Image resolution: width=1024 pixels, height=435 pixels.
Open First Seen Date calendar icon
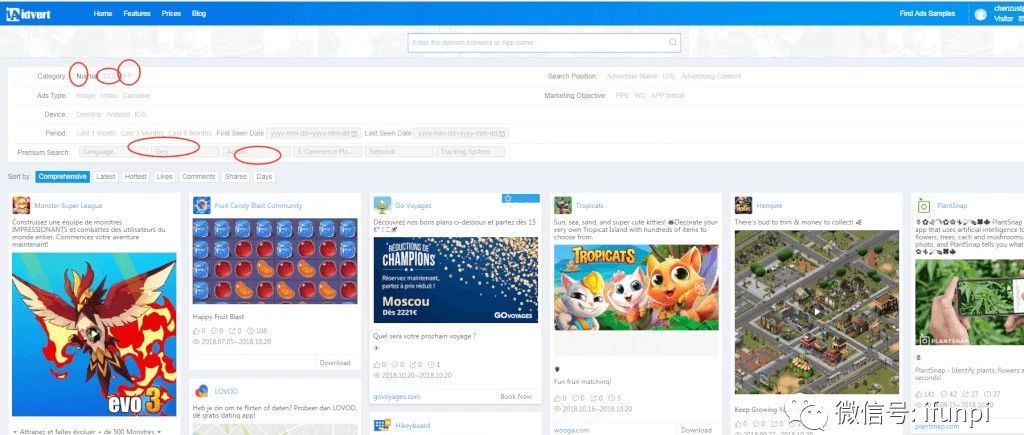point(353,133)
